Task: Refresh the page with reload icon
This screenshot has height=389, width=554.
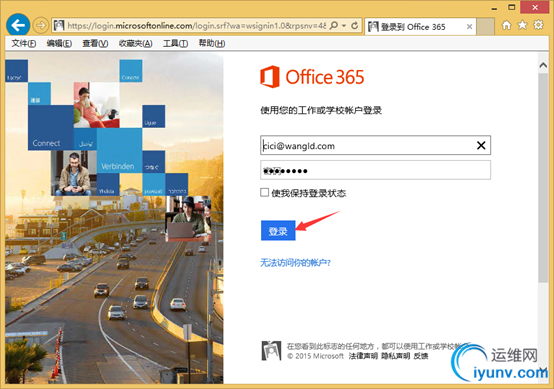Action: coord(354,25)
